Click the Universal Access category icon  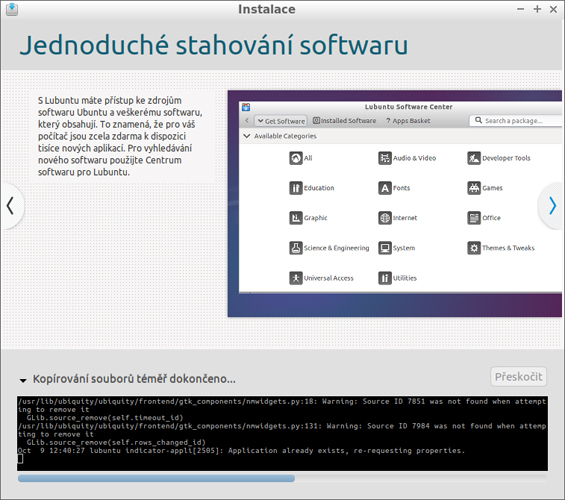pyautogui.click(x=296, y=278)
